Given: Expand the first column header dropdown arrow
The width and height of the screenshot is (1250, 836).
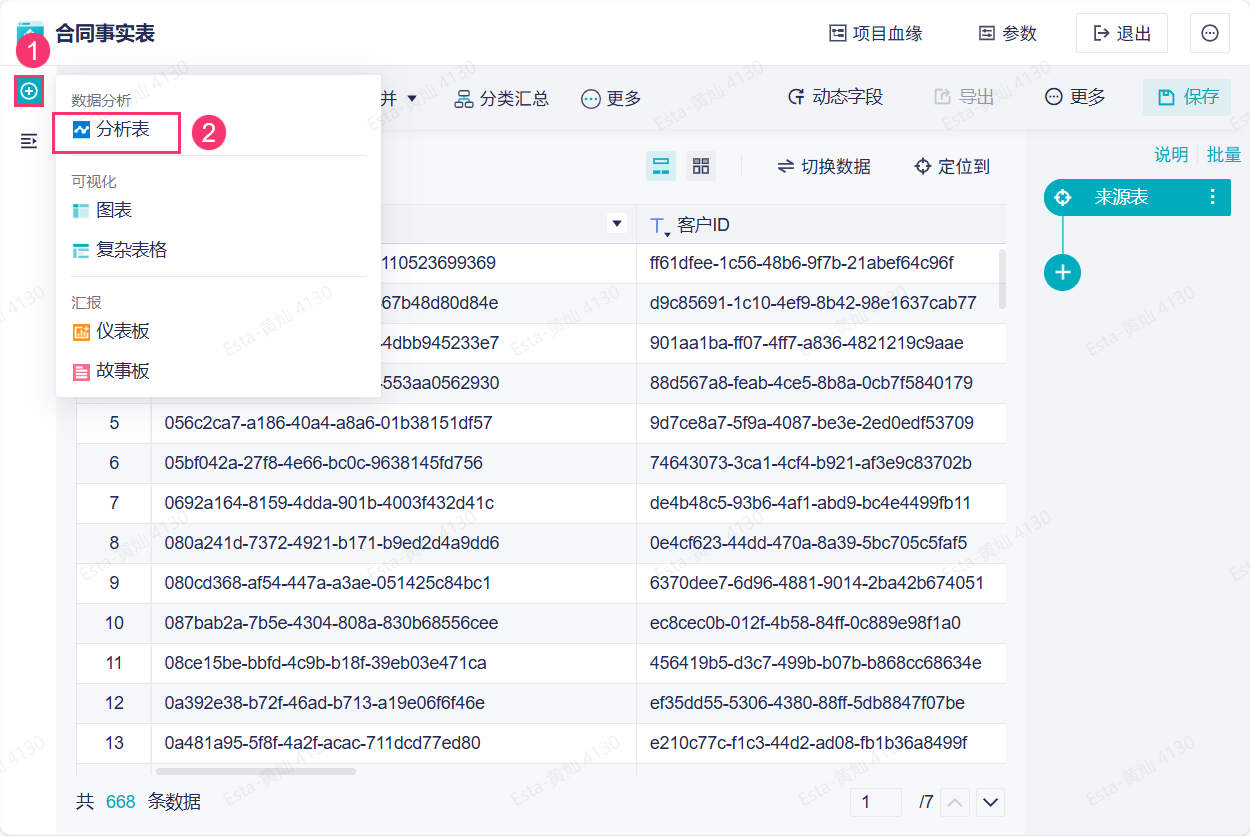Looking at the screenshot, I should pyautogui.click(x=617, y=224).
